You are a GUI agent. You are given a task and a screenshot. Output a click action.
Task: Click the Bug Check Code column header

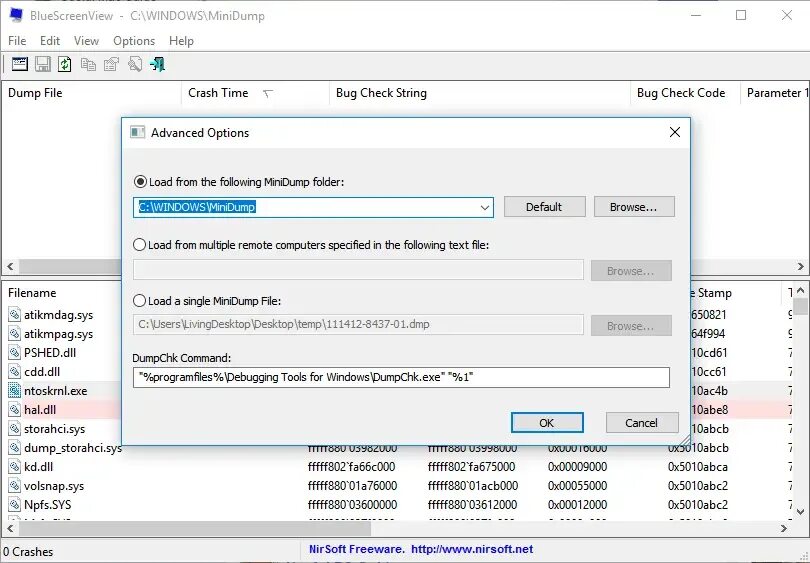(685, 93)
